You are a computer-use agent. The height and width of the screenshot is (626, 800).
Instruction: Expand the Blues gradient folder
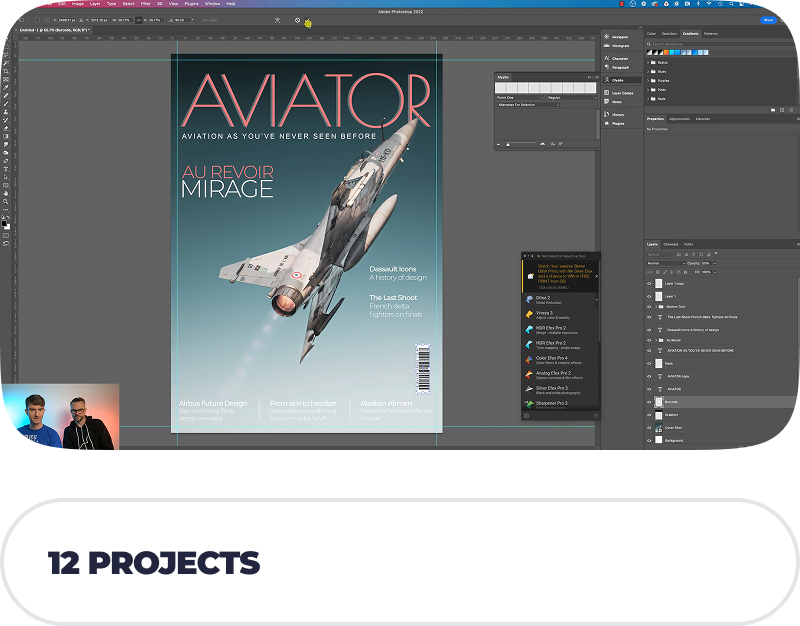648,71
